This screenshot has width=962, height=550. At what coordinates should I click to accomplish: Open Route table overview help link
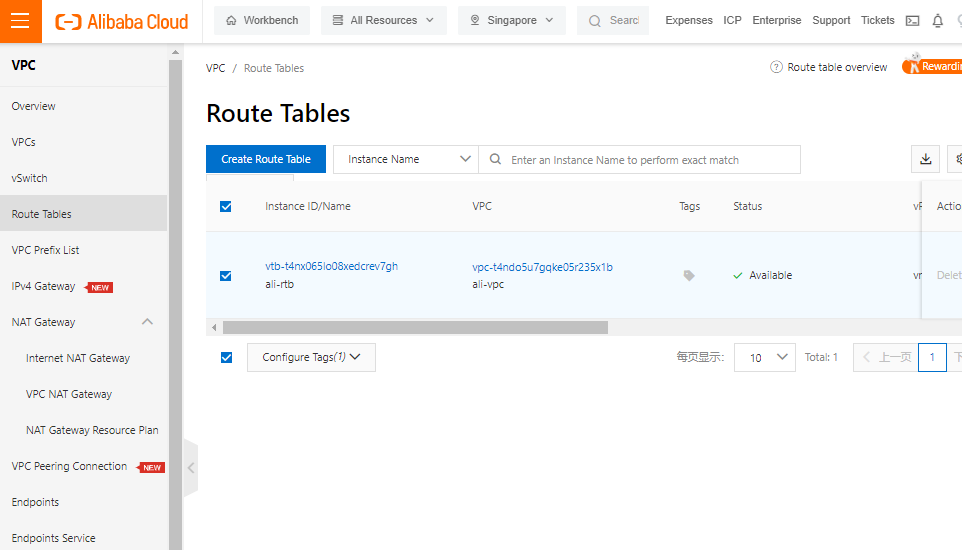[837, 67]
